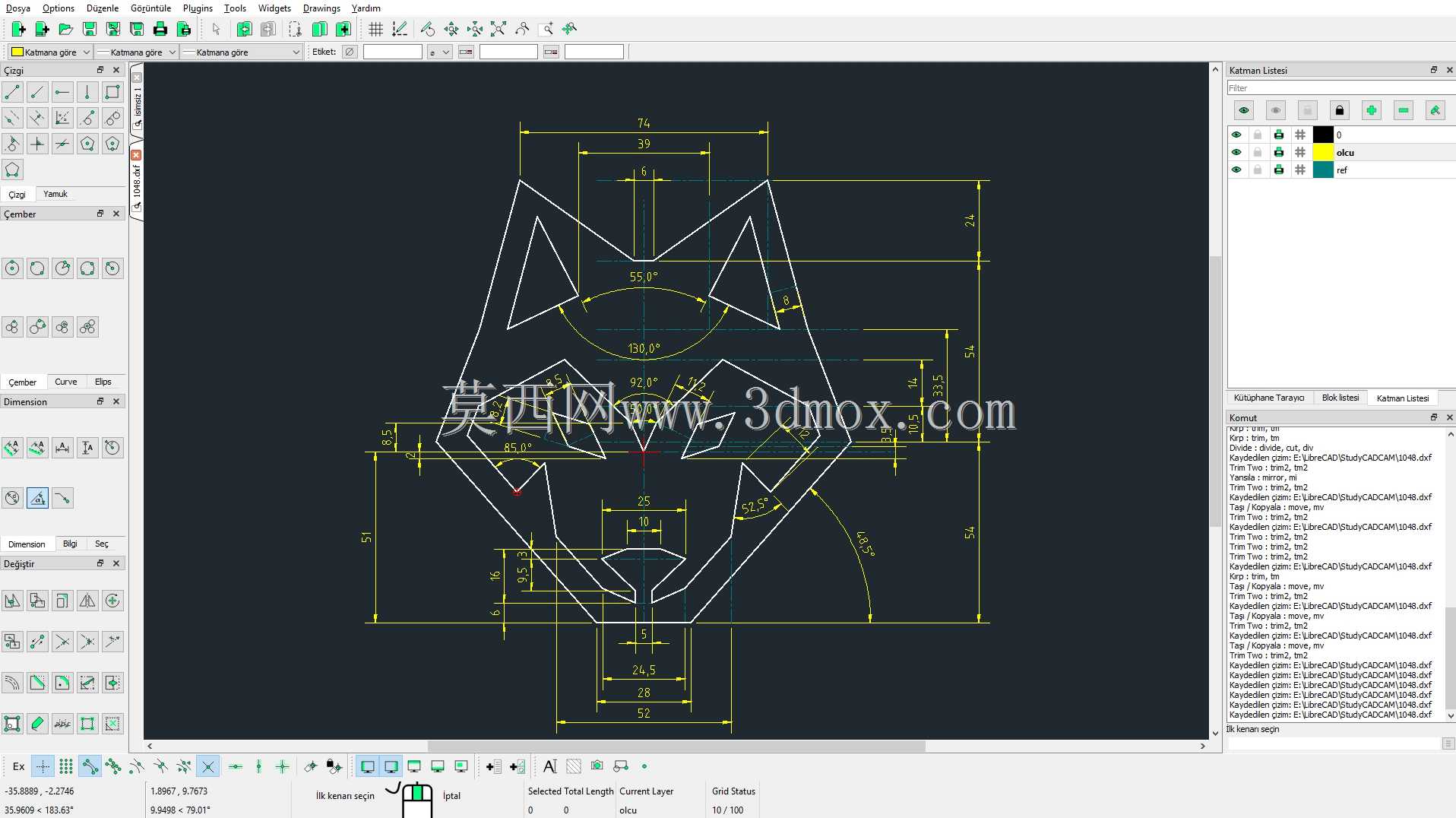The image size is (1456, 818).
Task: Click the Open file folder icon
Action: [66, 29]
